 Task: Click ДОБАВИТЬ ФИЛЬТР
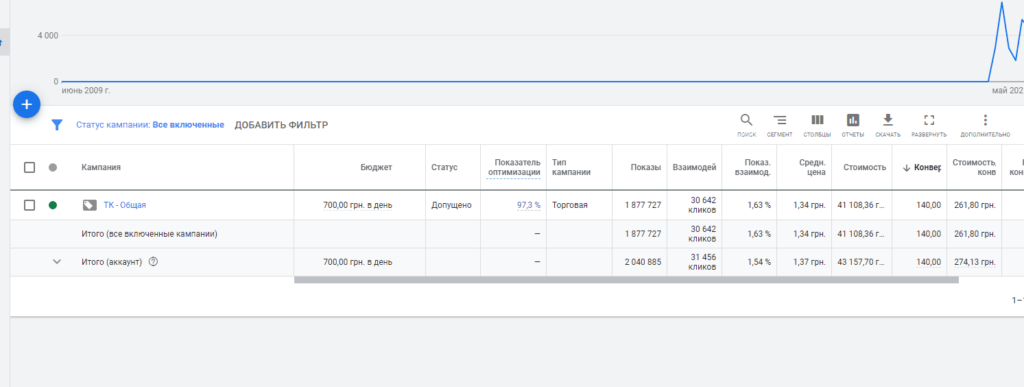(x=281, y=125)
